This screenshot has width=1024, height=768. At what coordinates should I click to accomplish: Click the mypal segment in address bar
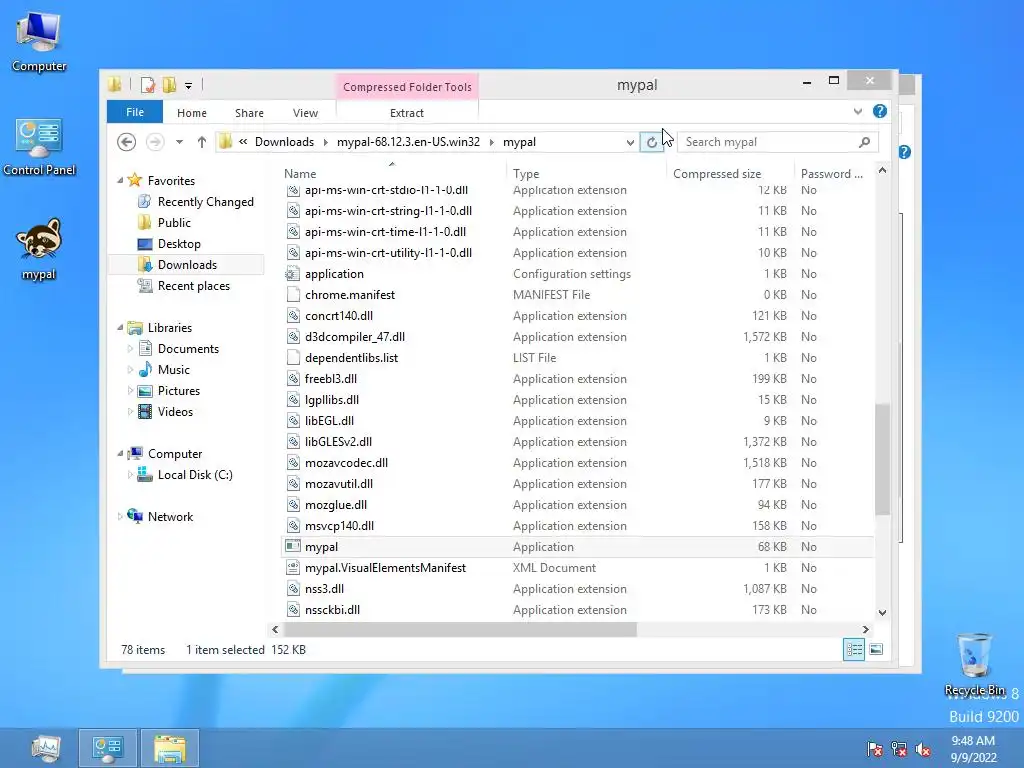(x=519, y=142)
